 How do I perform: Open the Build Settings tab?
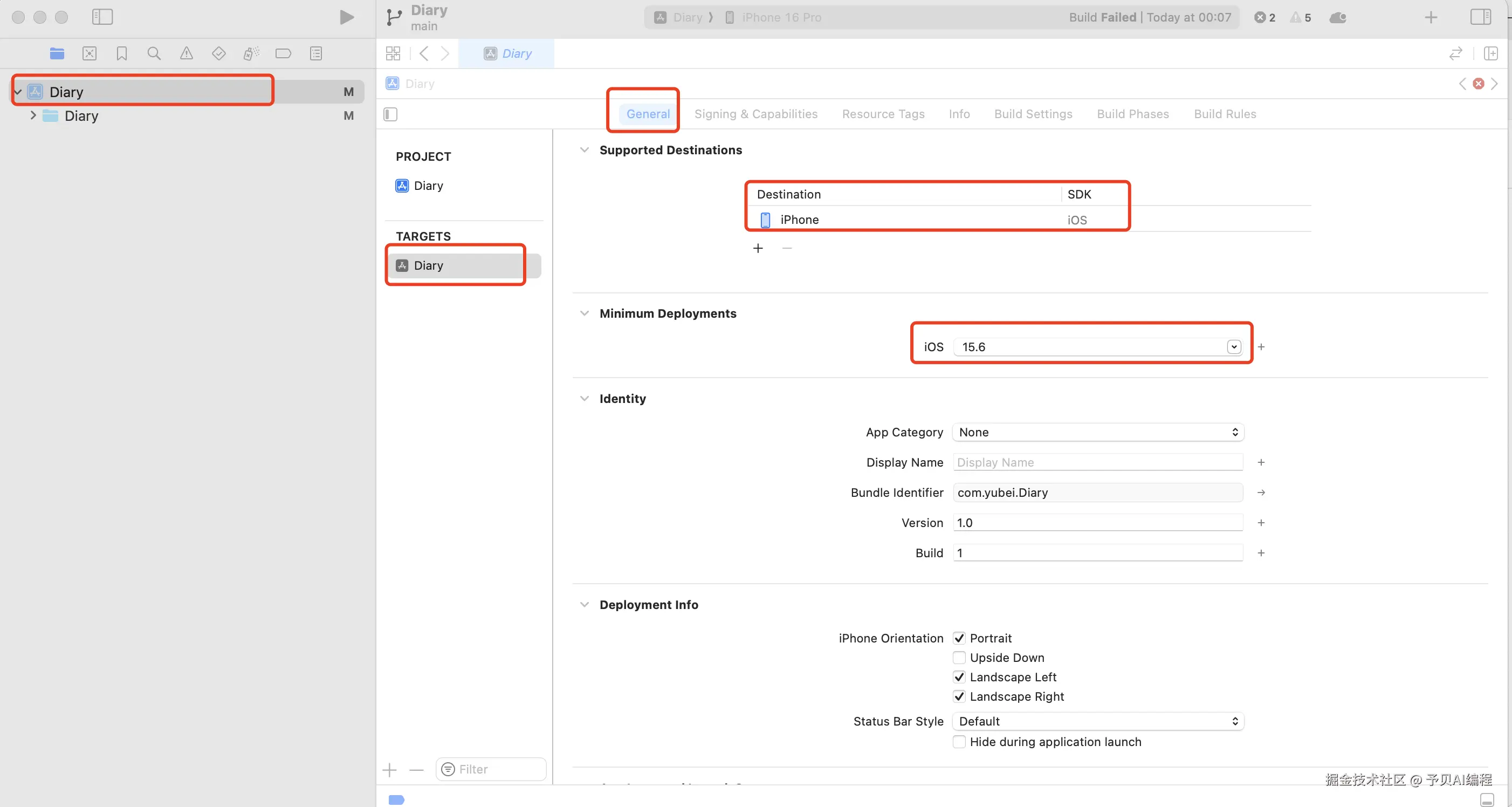(1033, 114)
